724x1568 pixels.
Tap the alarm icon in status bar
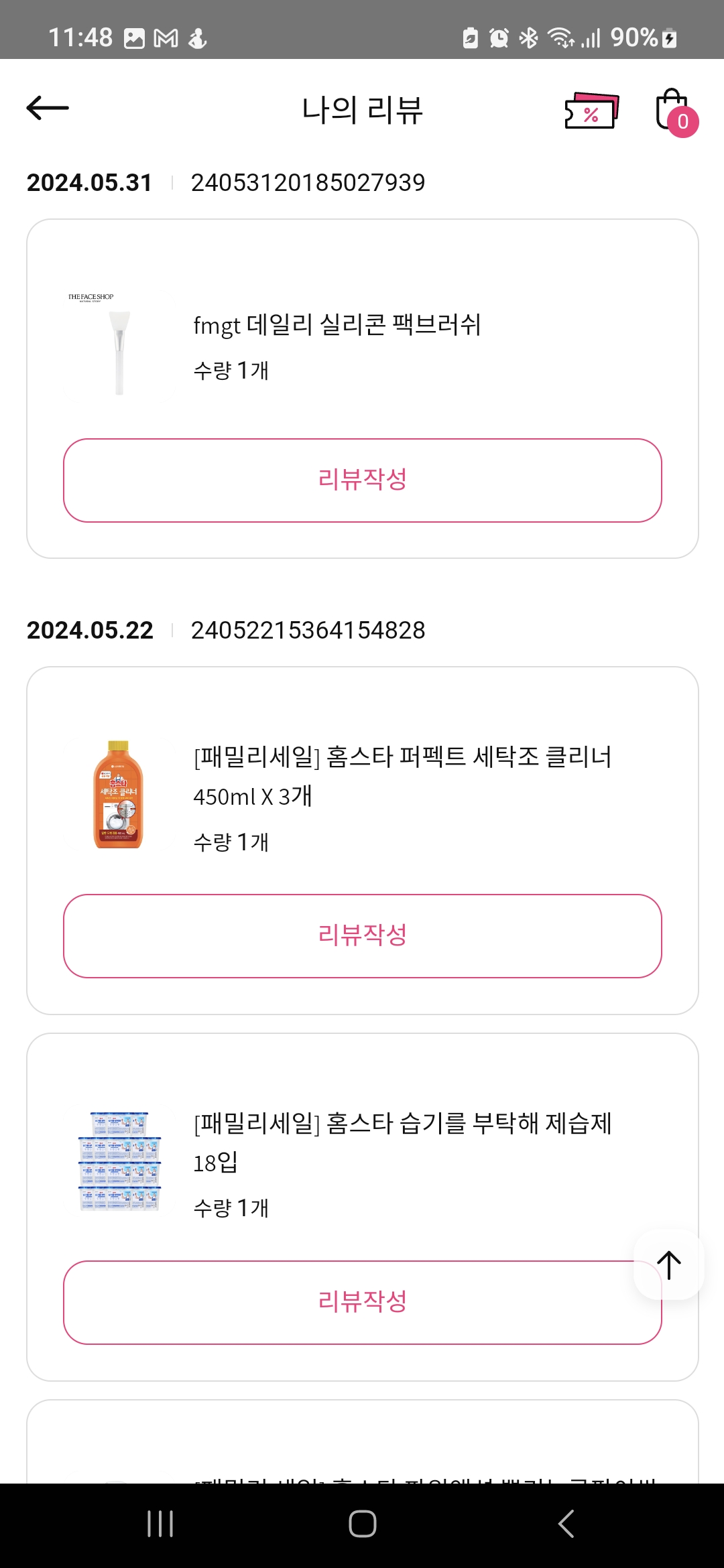[x=499, y=38]
